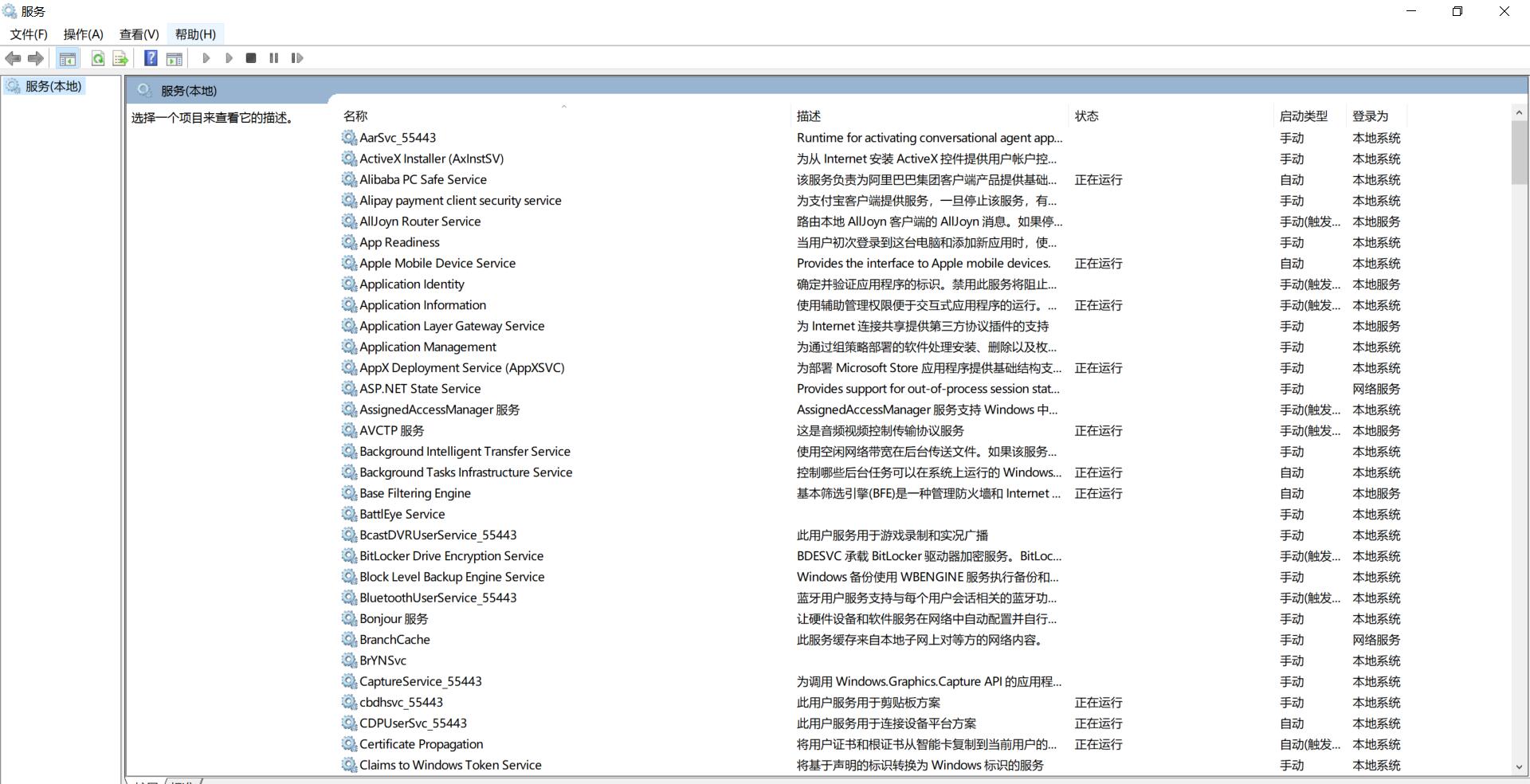Image resolution: width=1530 pixels, height=784 pixels.
Task: Click the gear icon beside BrYNSvc
Action: pyautogui.click(x=349, y=660)
